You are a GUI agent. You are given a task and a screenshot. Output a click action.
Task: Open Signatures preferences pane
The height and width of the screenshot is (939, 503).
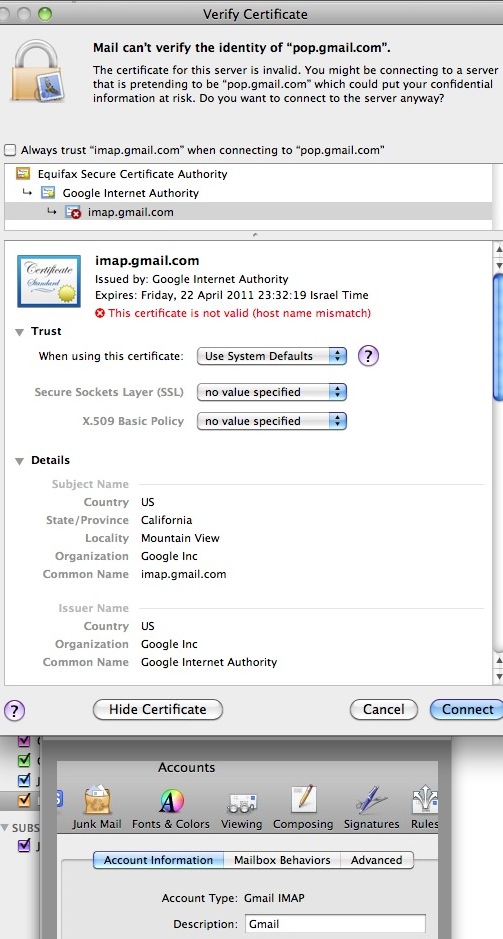tap(371, 808)
